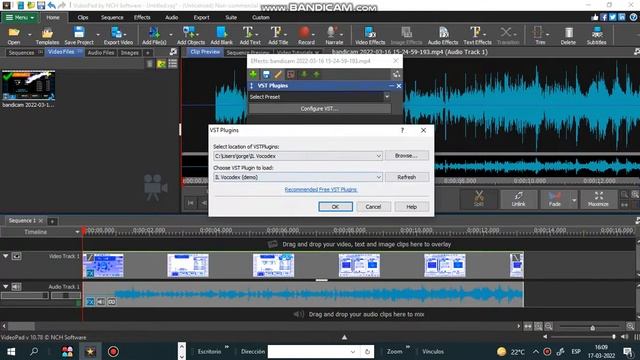Select the Clip Preview tab
The width and height of the screenshot is (640, 360).
[x=205, y=52]
